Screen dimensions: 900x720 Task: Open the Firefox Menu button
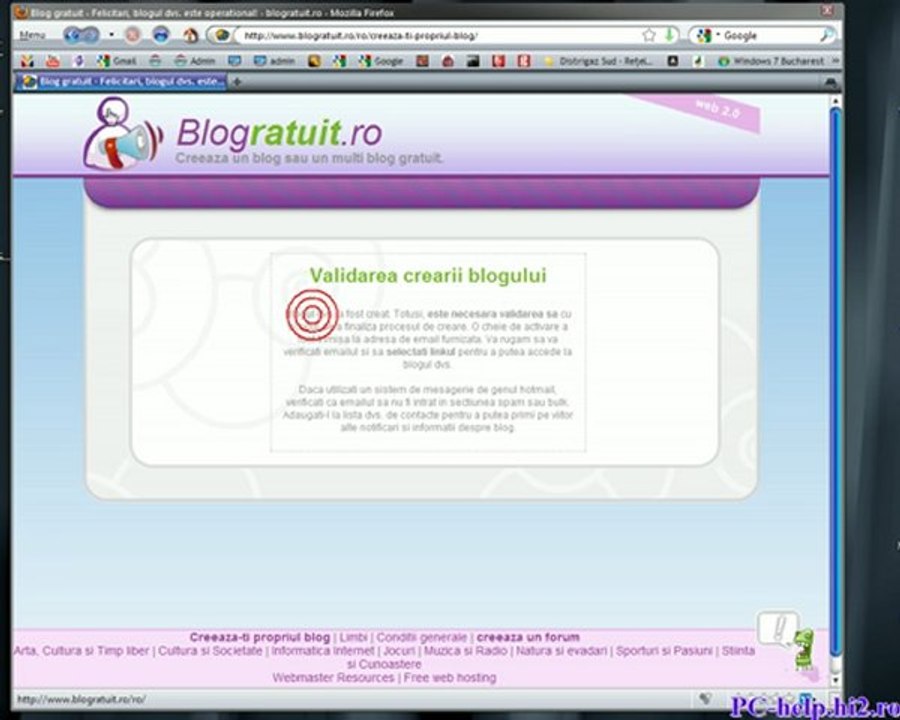pyautogui.click(x=32, y=36)
